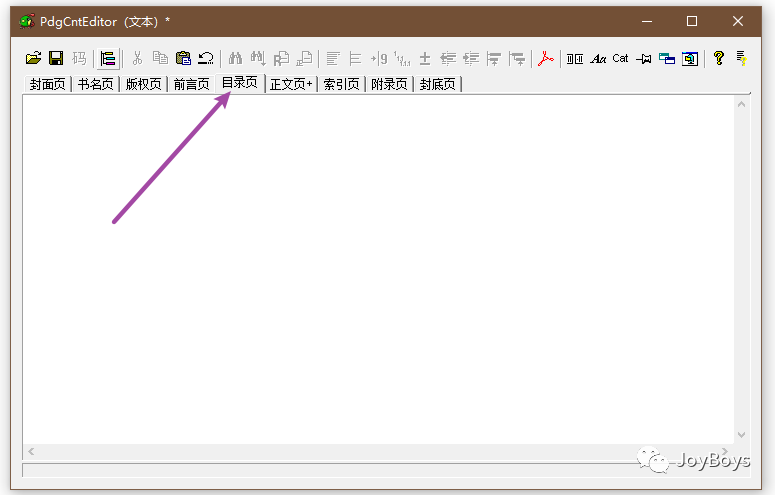Select the 封底页 tab

[x=437, y=84]
